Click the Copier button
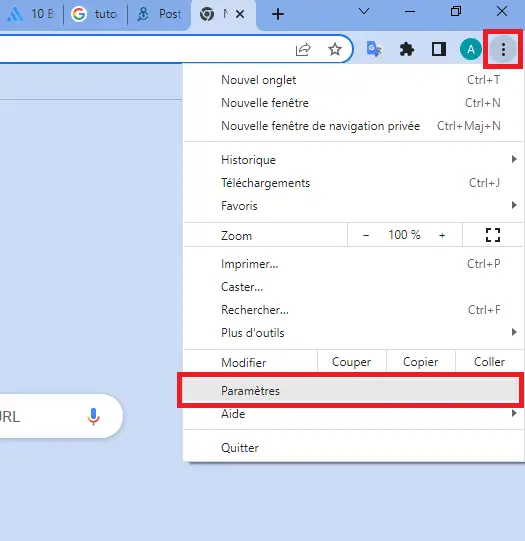This screenshot has height=541, width=525. (420, 362)
